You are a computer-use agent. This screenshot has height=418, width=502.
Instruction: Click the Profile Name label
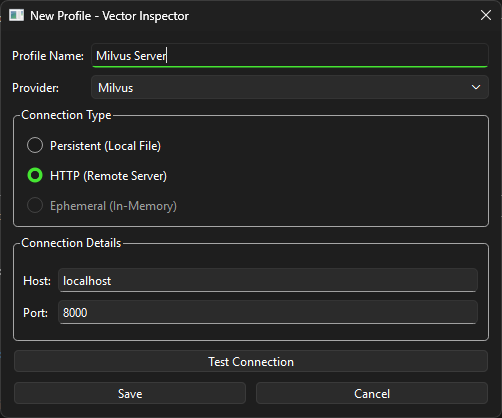point(48,56)
